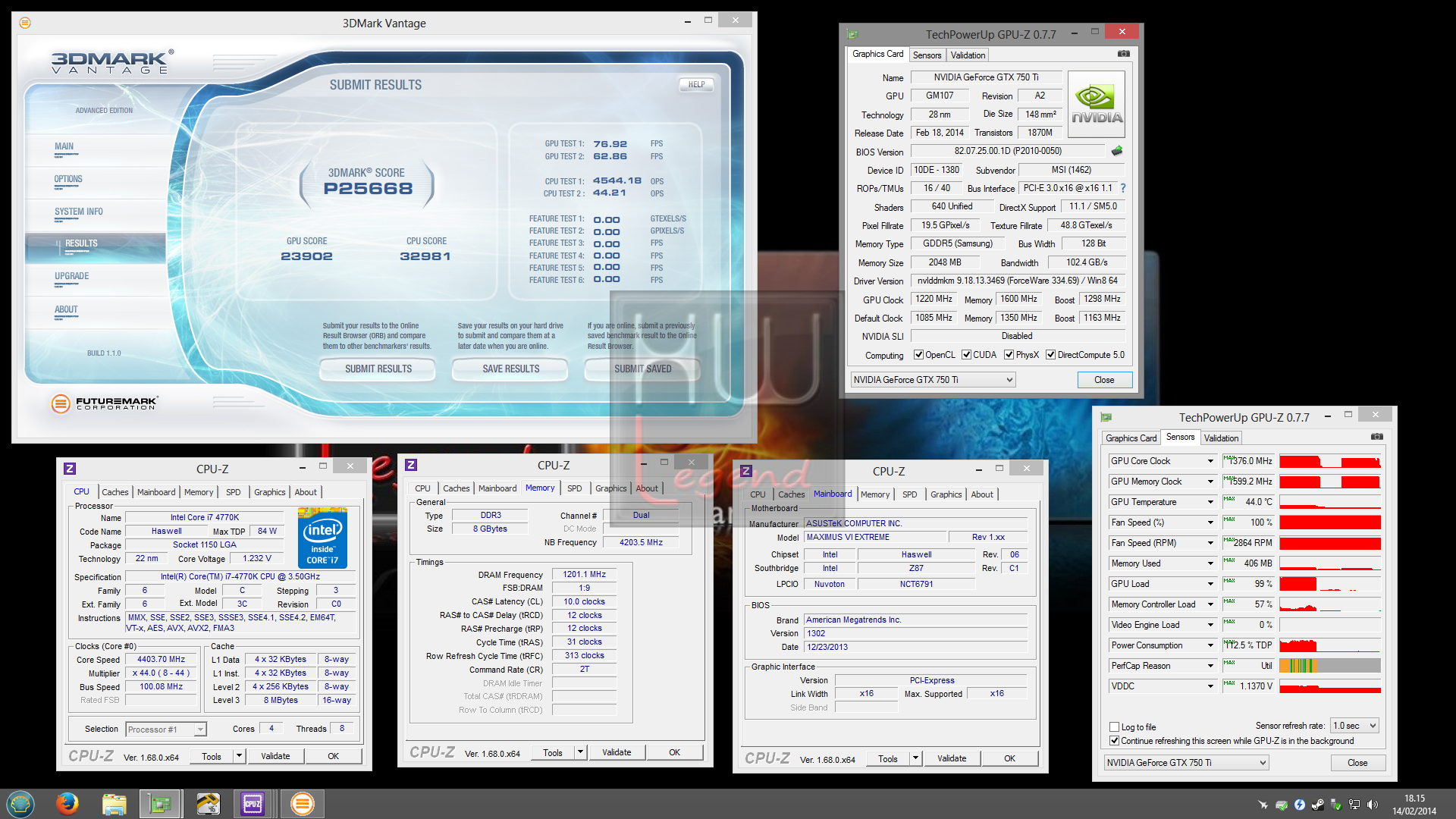Click the PerfCap Reason colored bar graph
This screenshot has height=819, width=1456.
1330,666
